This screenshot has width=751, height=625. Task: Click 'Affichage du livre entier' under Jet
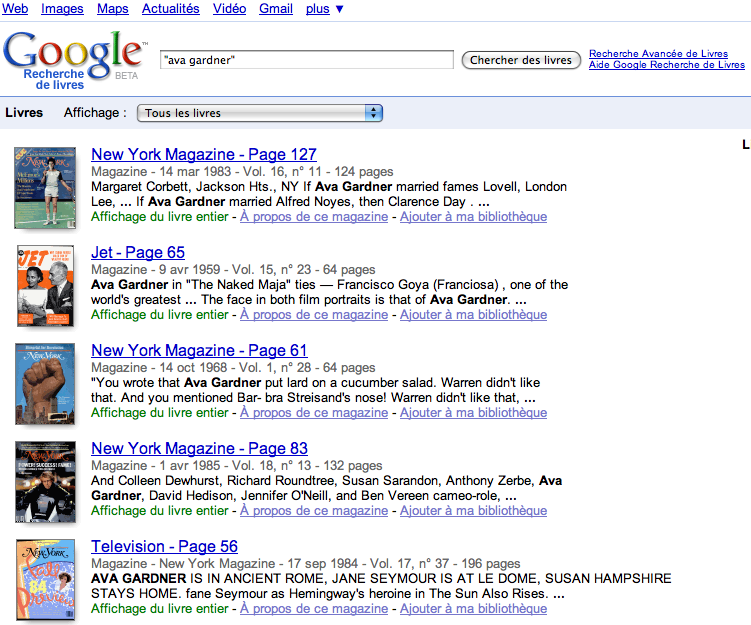click(x=160, y=315)
